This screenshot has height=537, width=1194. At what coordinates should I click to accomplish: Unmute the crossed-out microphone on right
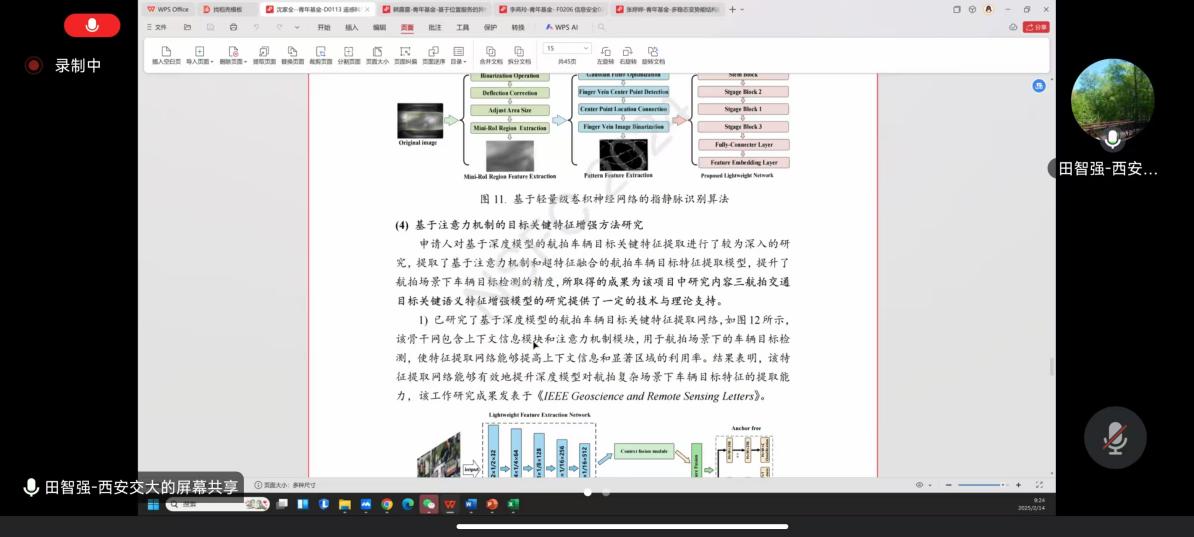[x=1115, y=438]
